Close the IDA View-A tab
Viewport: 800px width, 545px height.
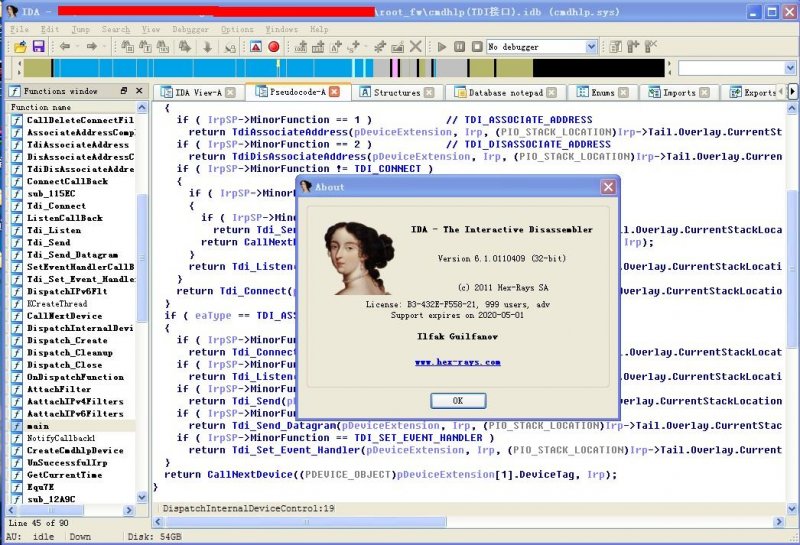[231, 92]
